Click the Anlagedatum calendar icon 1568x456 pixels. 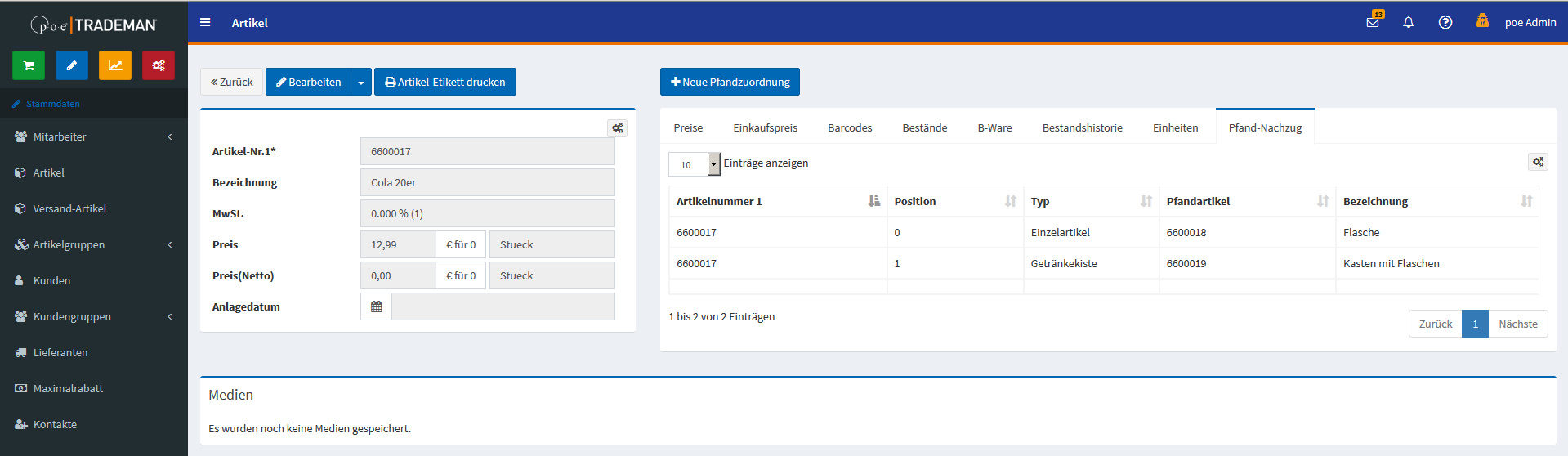(376, 306)
